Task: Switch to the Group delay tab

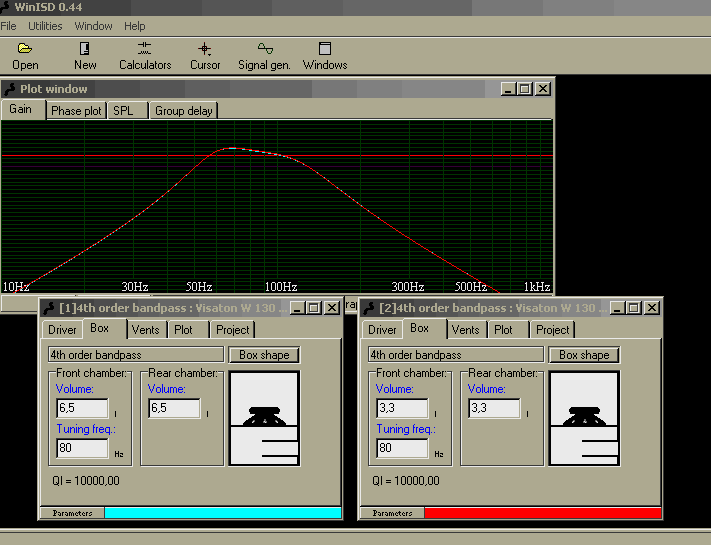Action: pos(183,111)
